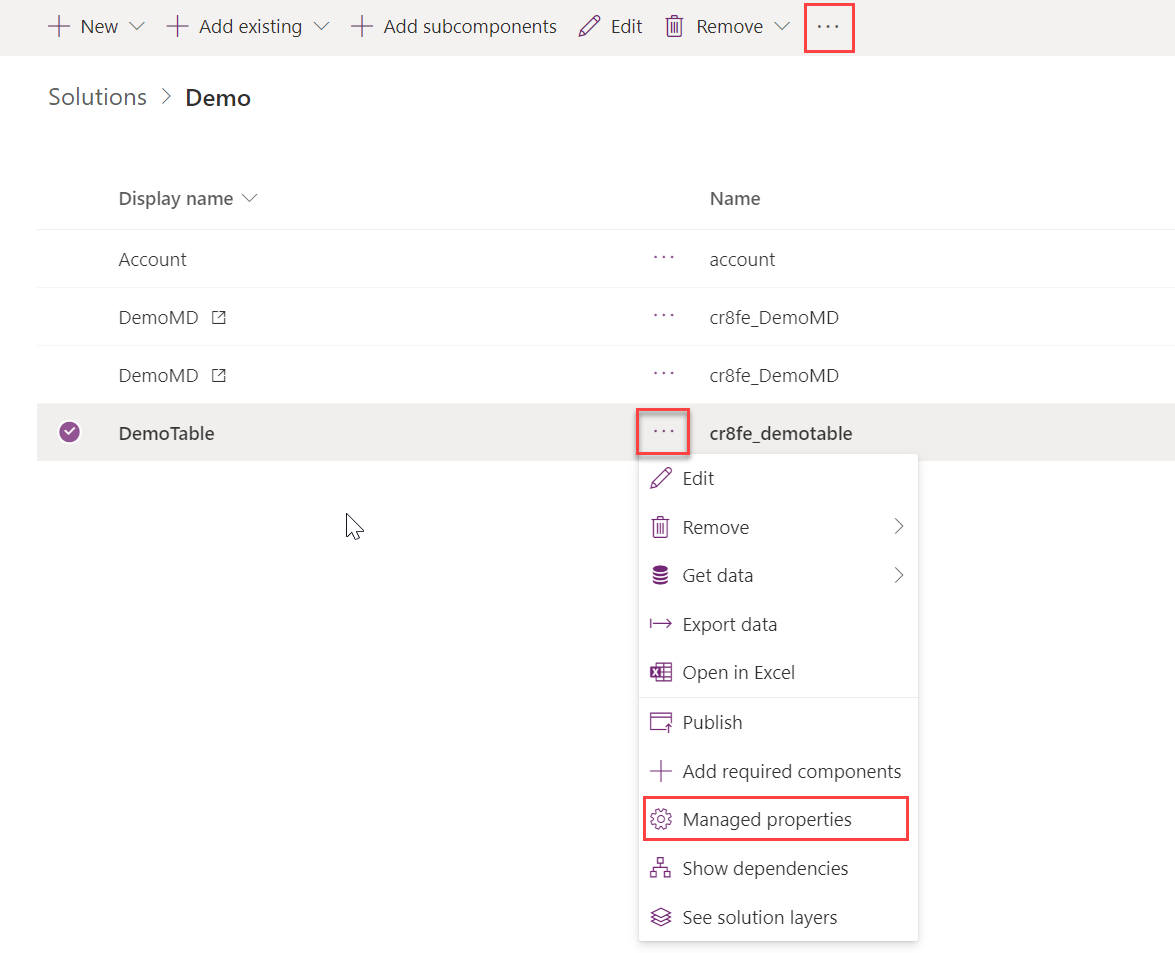Click the Edit pencil icon in top toolbar
Image resolution: width=1175 pixels, height=953 pixels.
coord(589,26)
